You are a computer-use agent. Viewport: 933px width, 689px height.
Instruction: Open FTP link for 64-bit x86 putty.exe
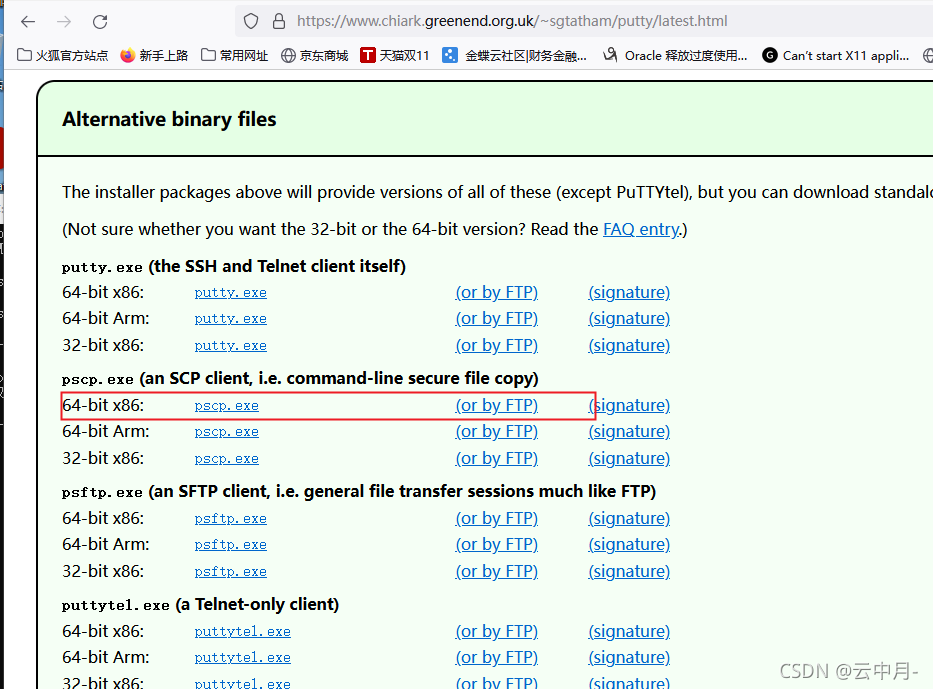pos(497,292)
